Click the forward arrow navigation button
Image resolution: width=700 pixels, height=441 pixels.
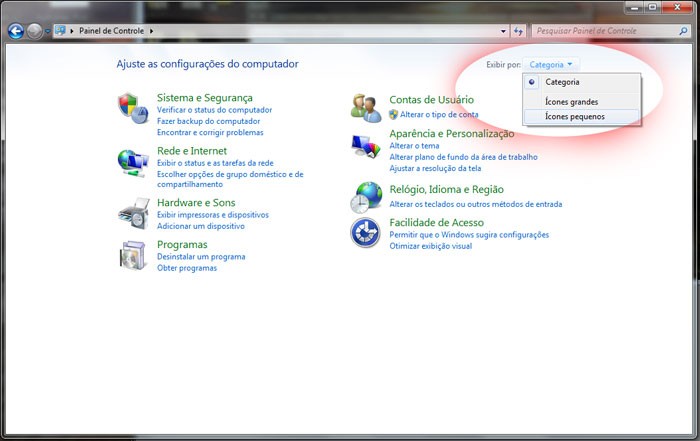[x=34, y=31]
